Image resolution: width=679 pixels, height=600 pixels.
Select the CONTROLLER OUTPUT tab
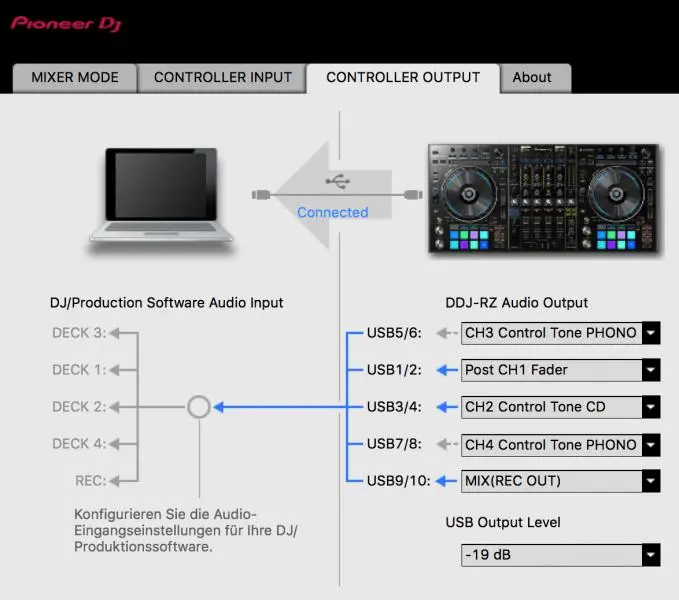click(403, 77)
